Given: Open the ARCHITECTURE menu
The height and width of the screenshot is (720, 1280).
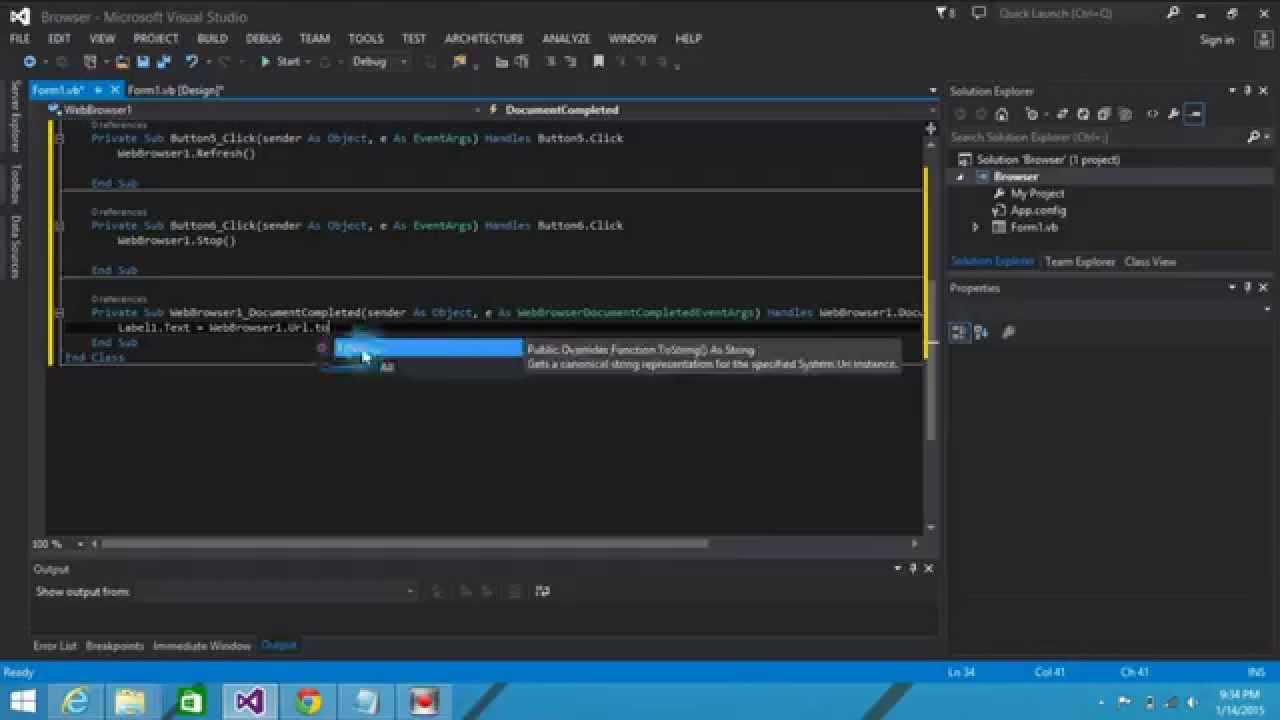Looking at the screenshot, I should pos(484,39).
